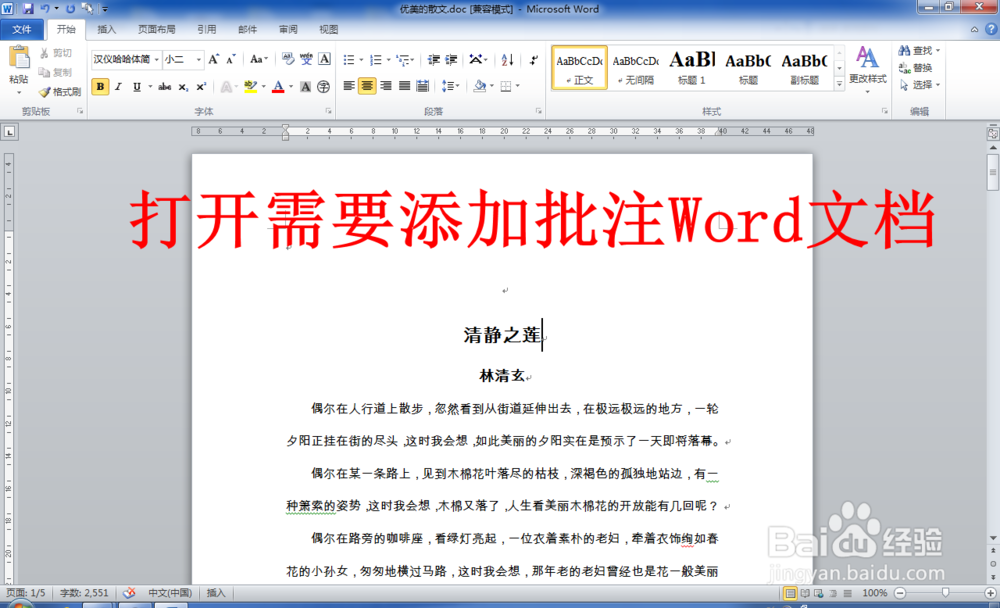
Task: Increase the font size
Action: pyautogui.click(x=214, y=60)
